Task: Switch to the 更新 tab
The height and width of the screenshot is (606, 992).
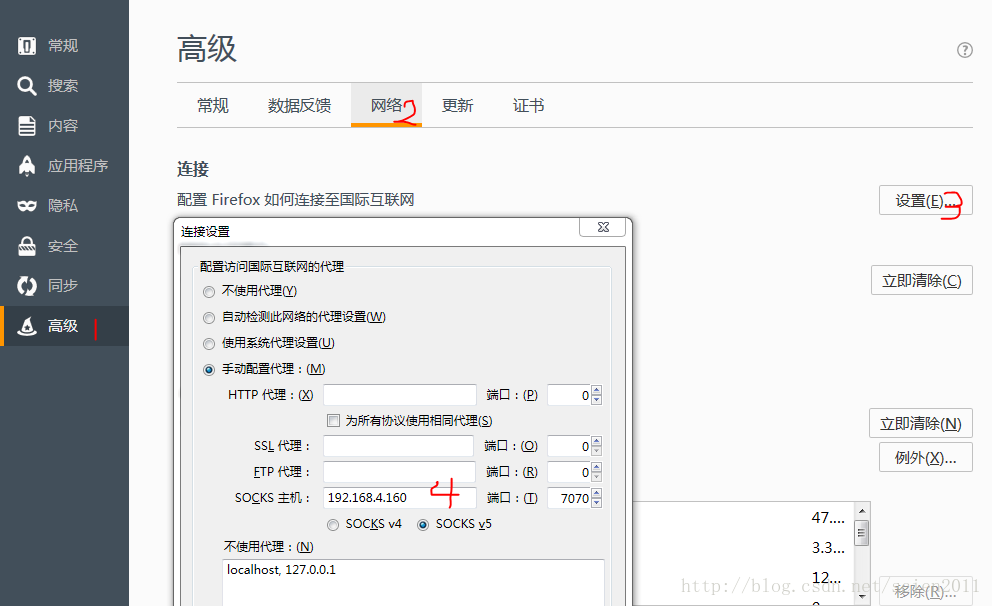Action: tap(457, 106)
